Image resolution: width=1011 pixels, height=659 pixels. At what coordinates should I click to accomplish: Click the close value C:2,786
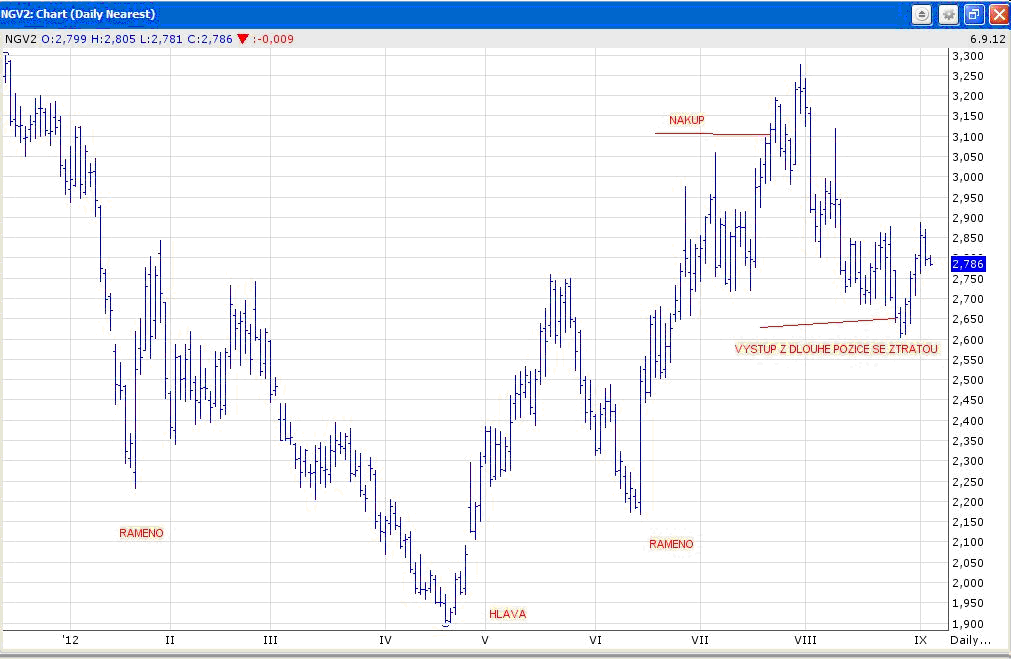[210, 39]
